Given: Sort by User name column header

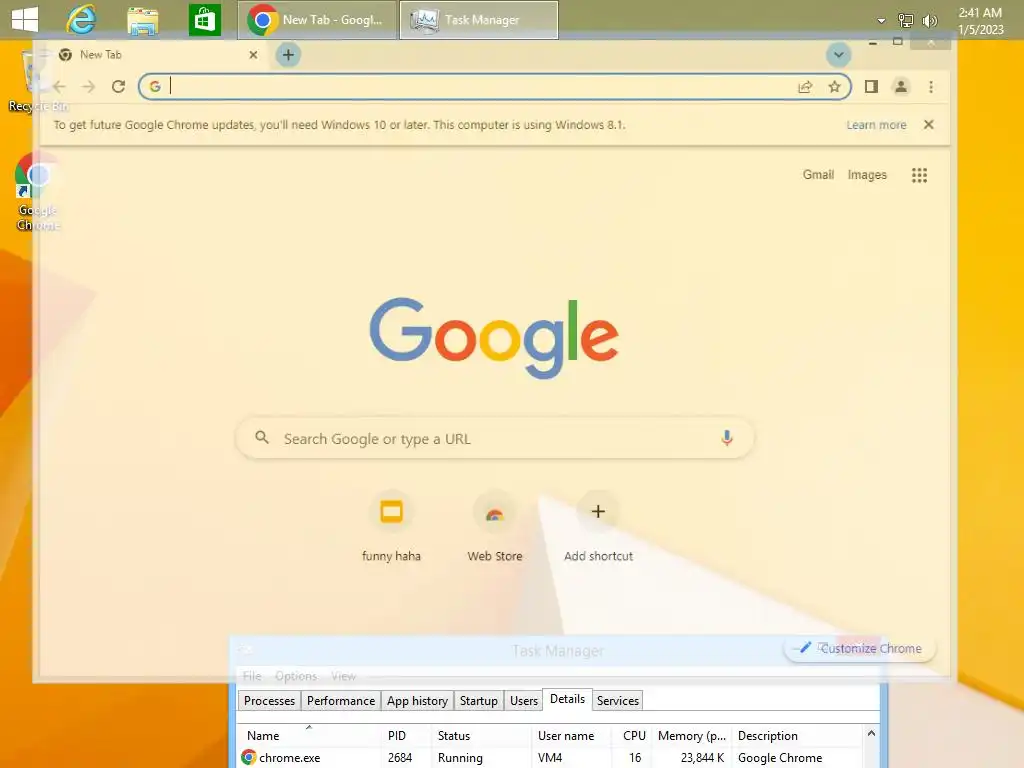Looking at the screenshot, I should tap(571, 735).
